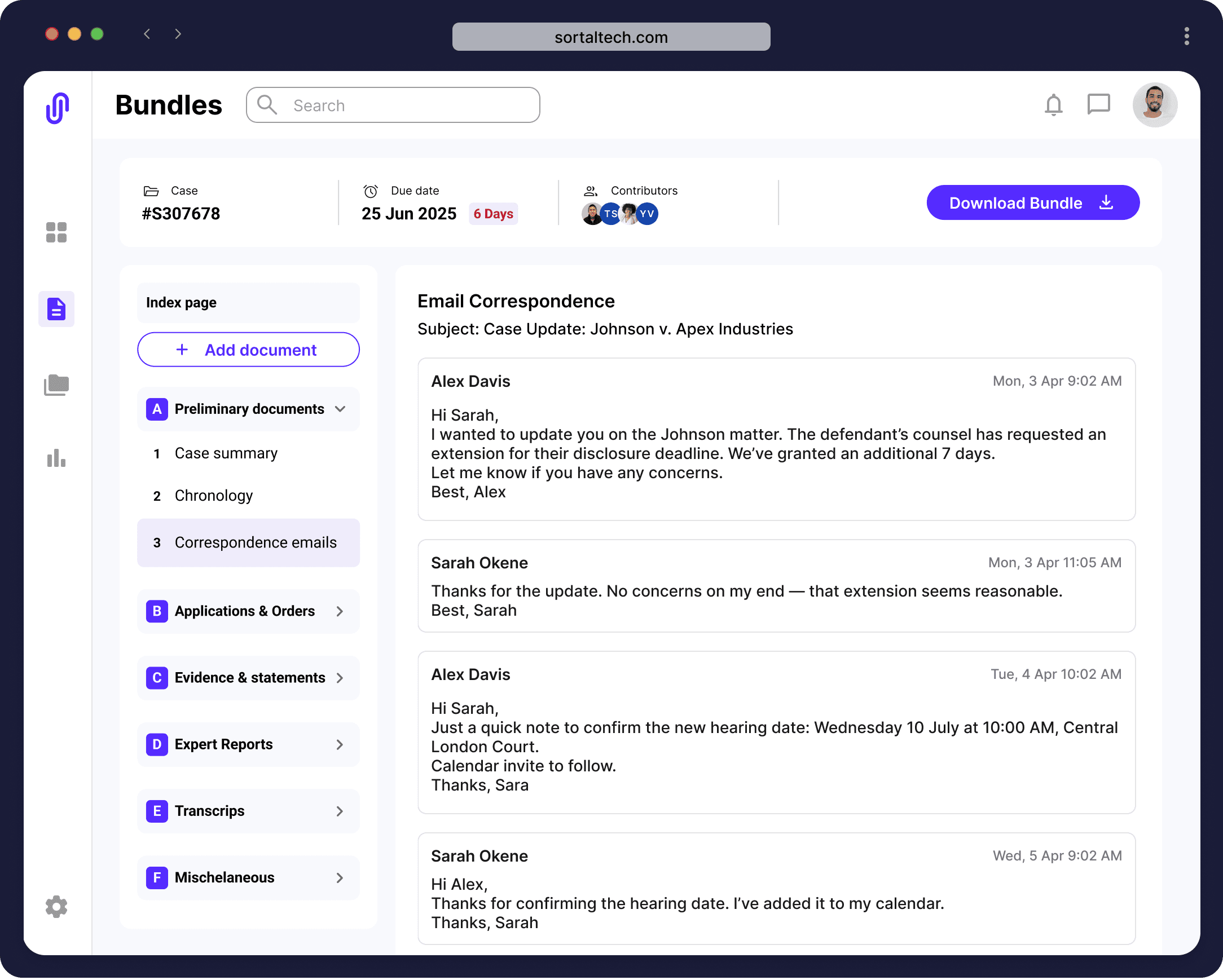Click the notifications bell icon
The width and height of the screenshot is (1223, 980).
pyautogui.click(x=1053, y=105)
